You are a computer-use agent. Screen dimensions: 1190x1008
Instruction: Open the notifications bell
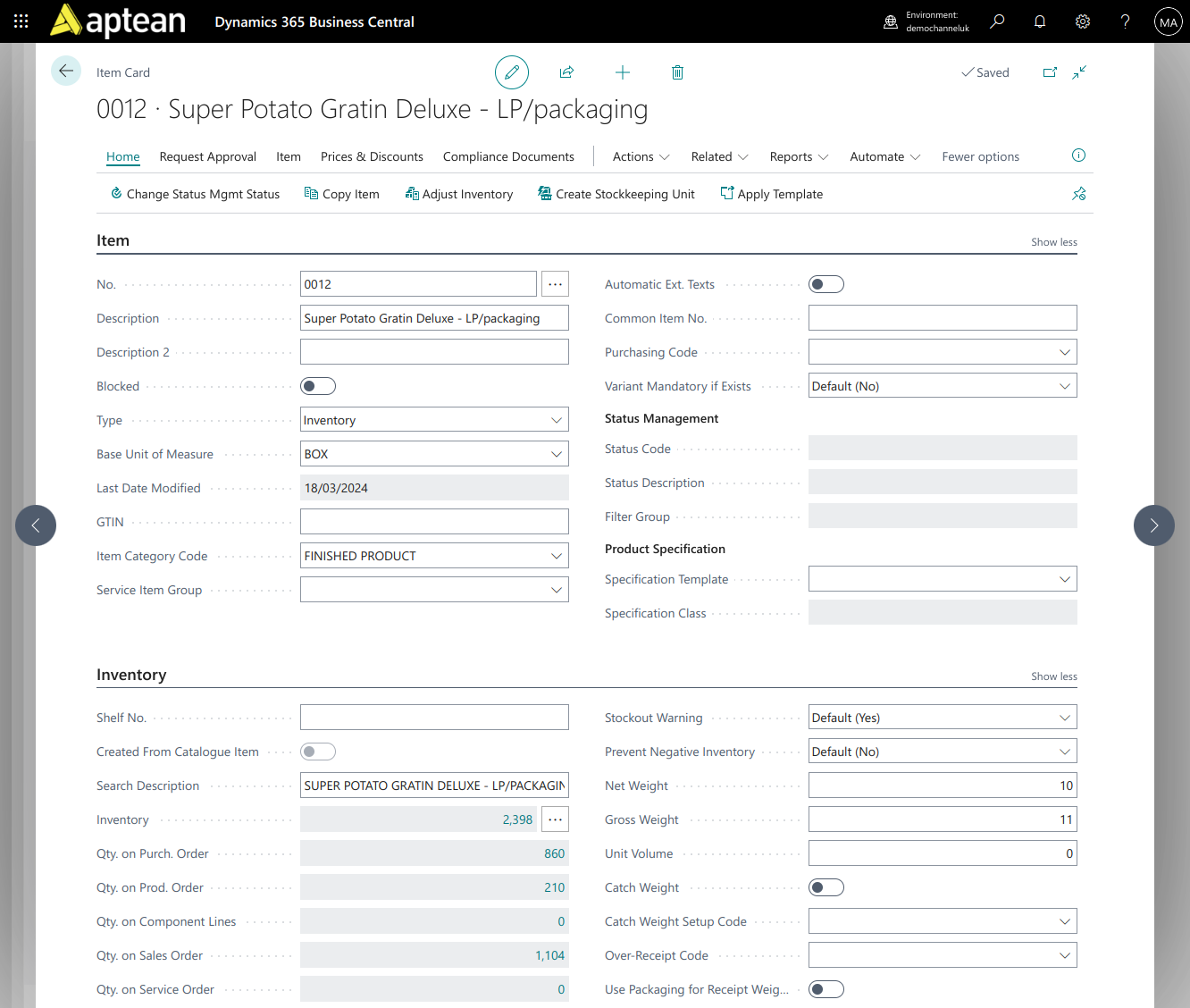pos(1040,21)
